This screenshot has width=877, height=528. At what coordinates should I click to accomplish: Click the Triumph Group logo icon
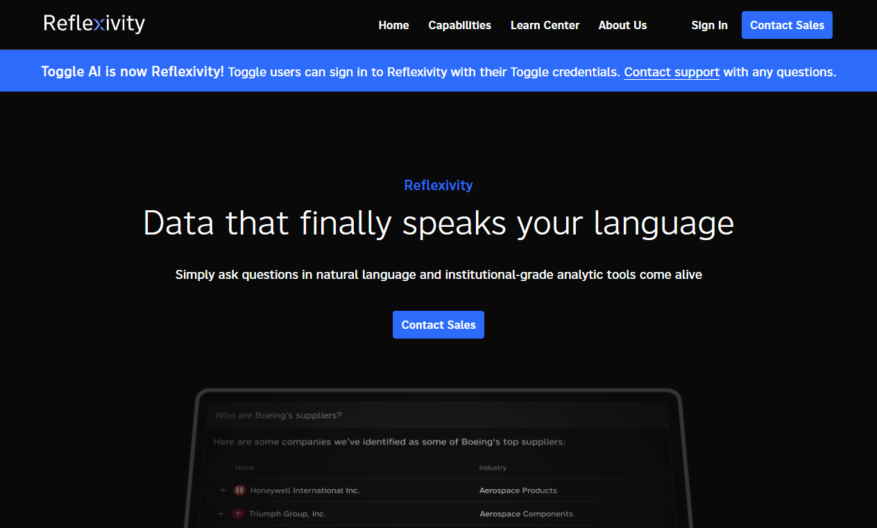click(238, 513)
